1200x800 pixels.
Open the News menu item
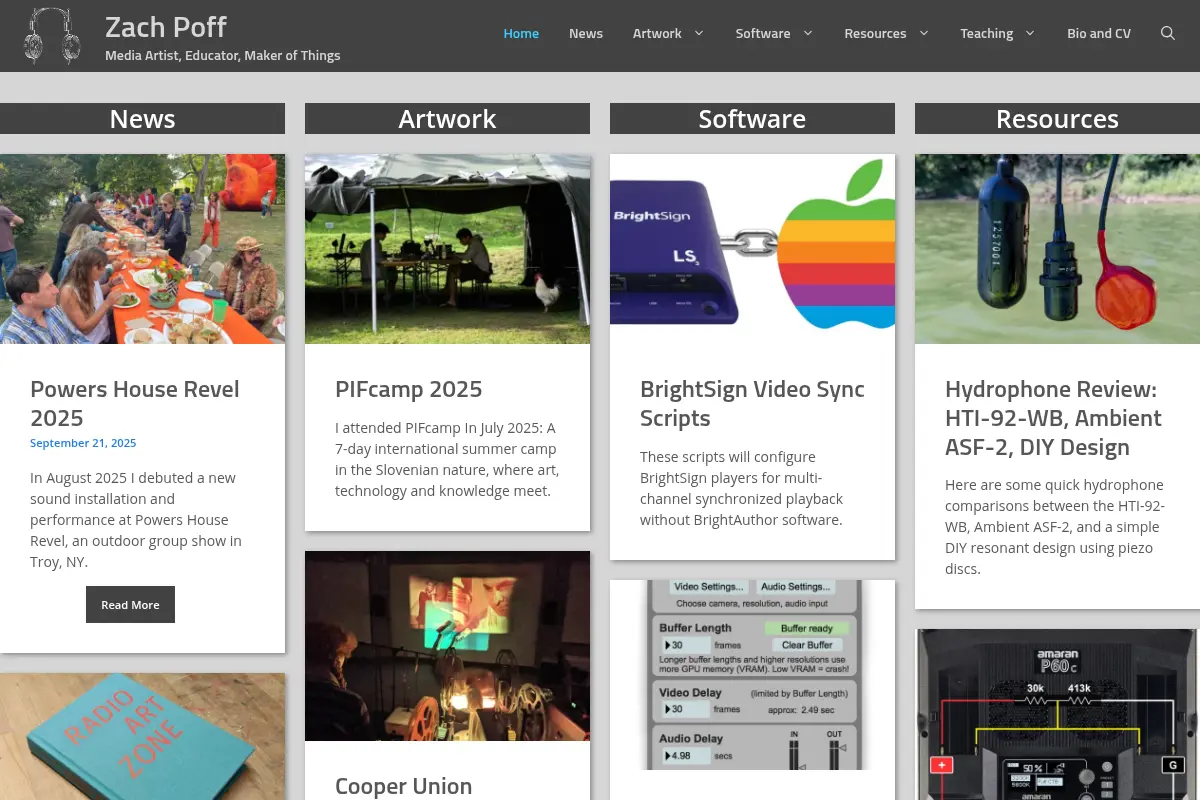click(586, 33)
